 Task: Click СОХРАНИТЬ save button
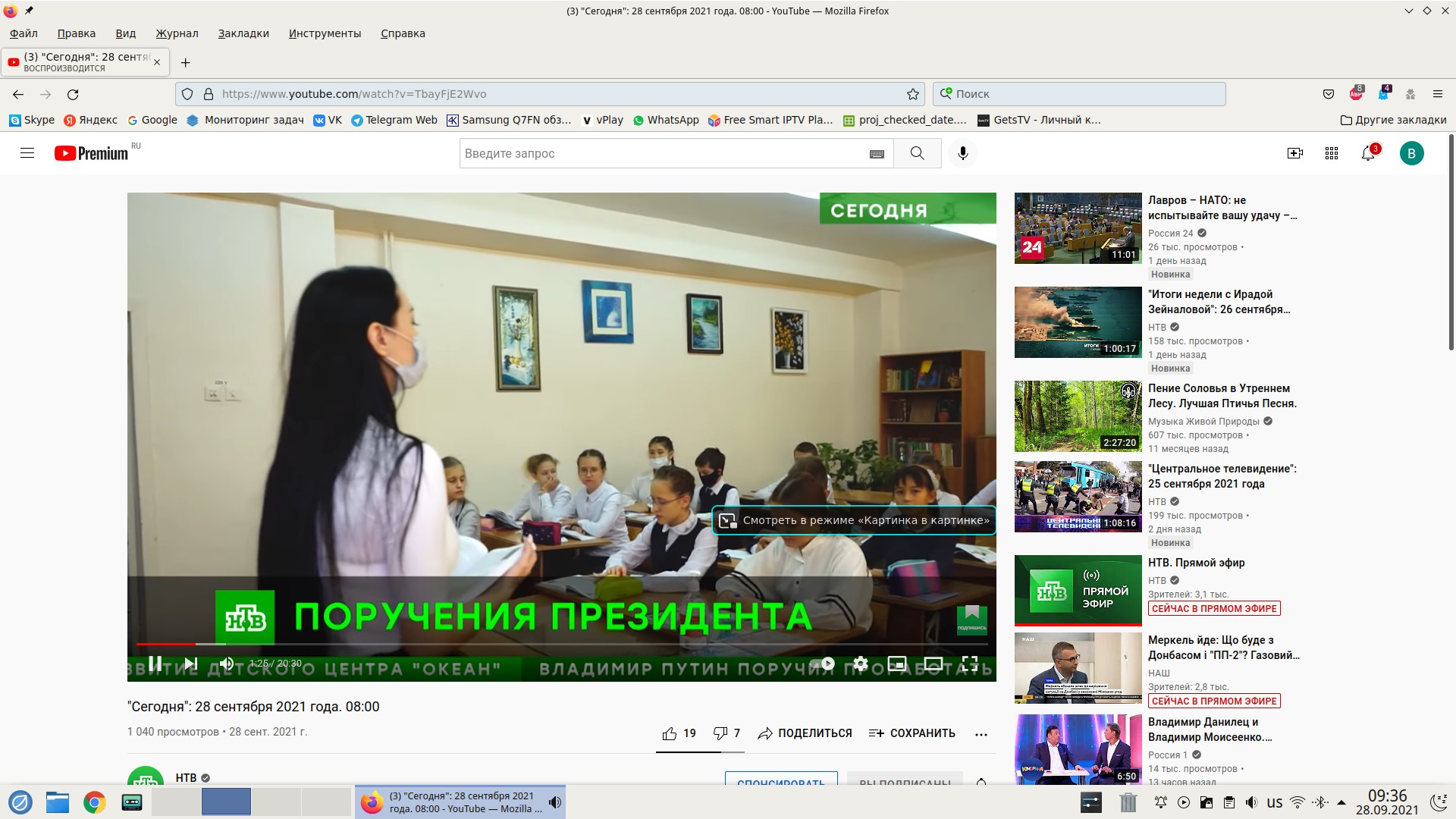click(912, 733)
